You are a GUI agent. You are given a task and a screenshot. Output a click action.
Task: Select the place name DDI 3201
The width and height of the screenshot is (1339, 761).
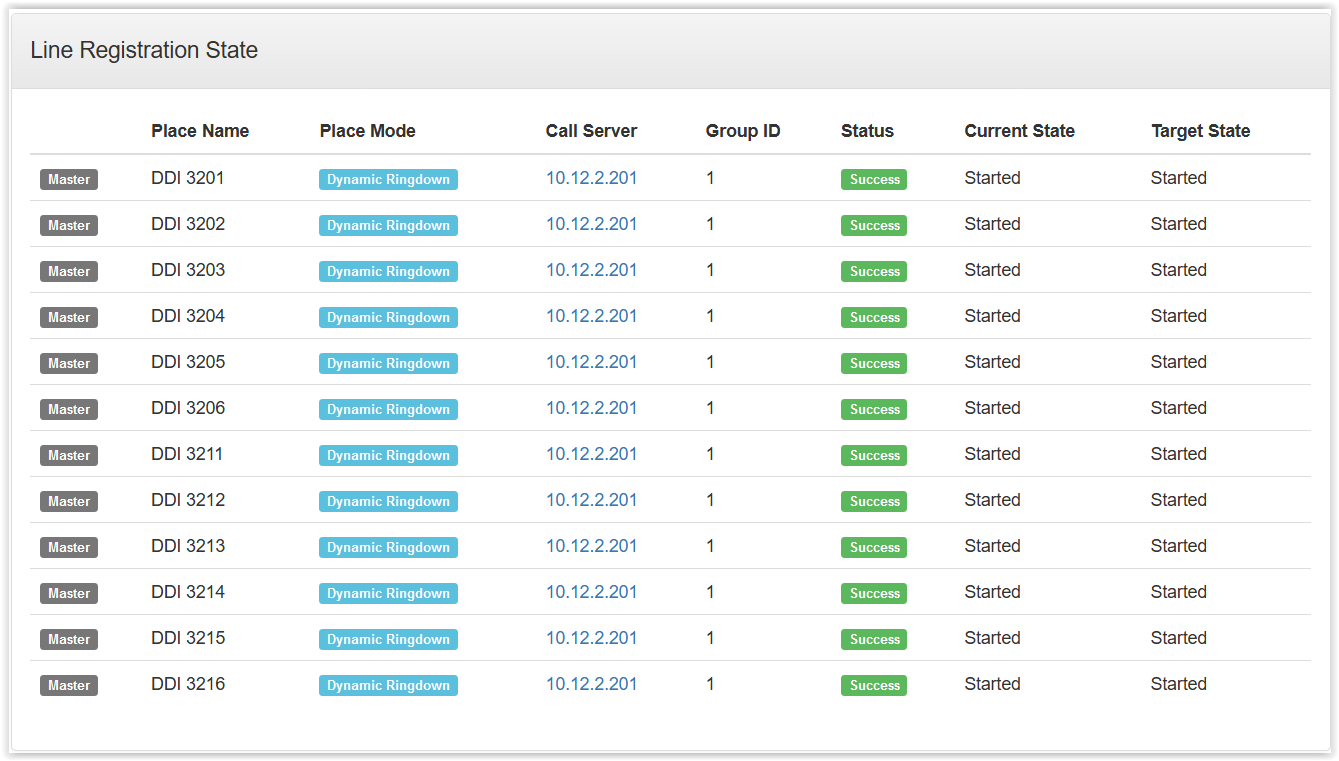tap(188, 178)
